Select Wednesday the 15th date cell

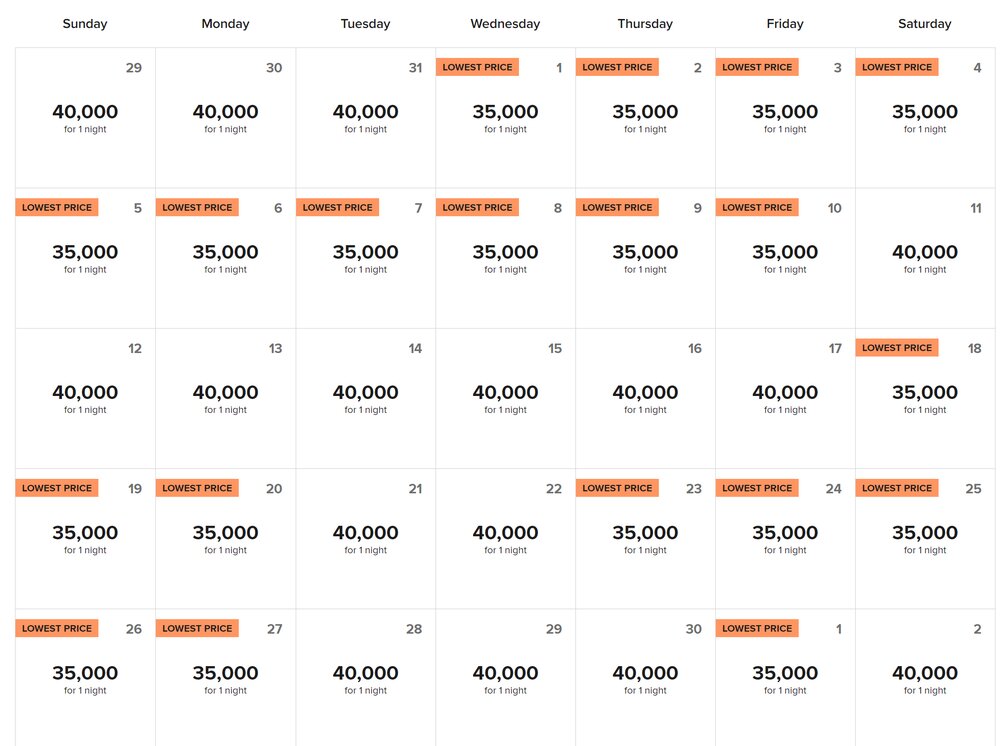click(505, 400)
